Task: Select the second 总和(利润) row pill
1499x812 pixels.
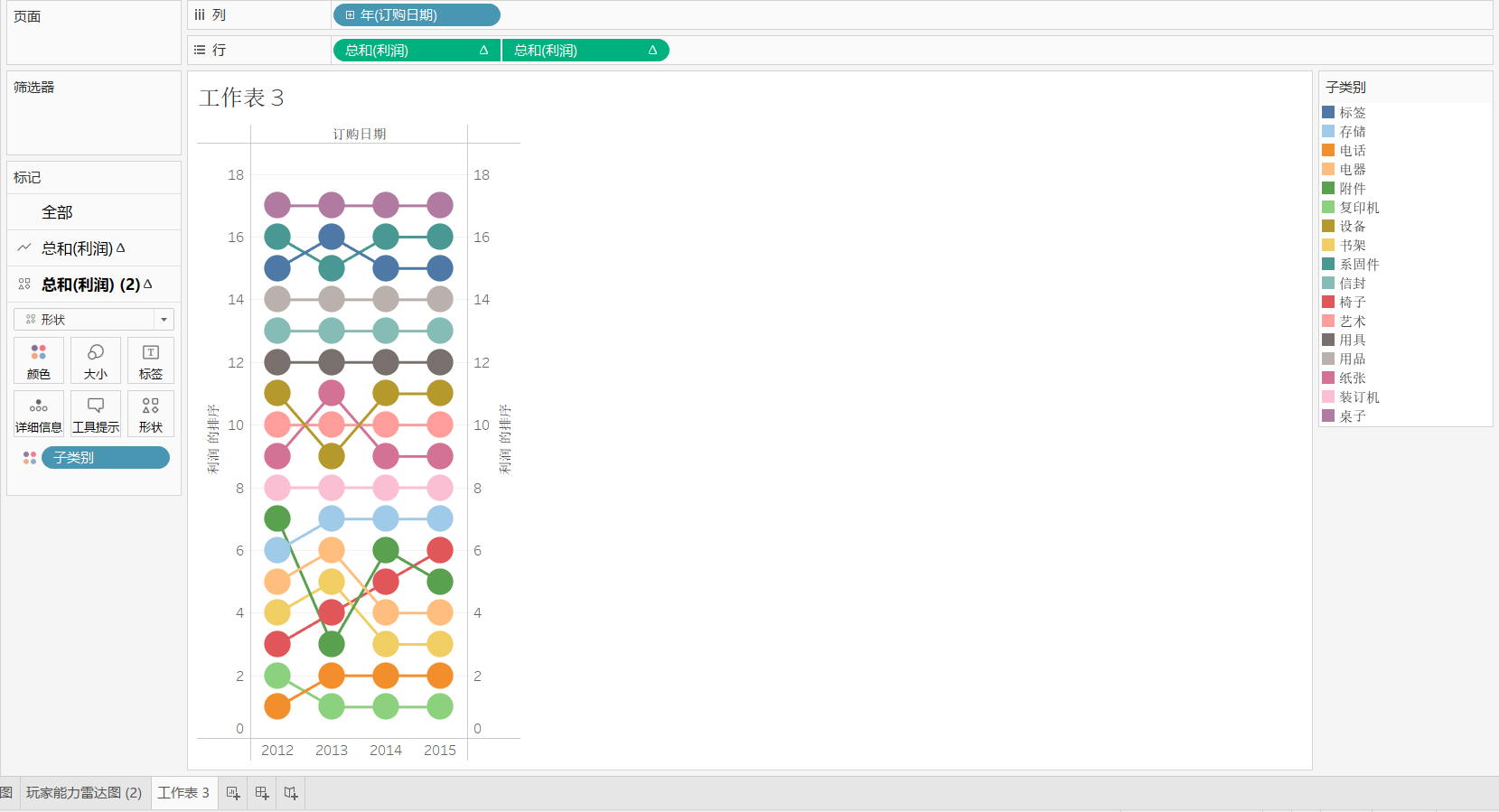Action: point(586,51)
